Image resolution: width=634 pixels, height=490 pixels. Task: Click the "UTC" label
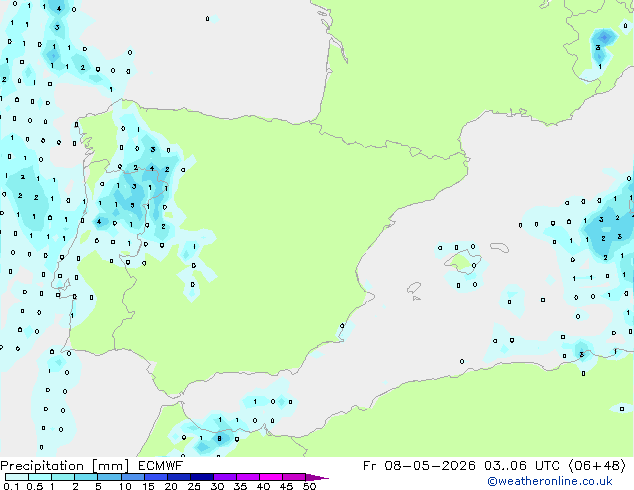coord(547,466)
